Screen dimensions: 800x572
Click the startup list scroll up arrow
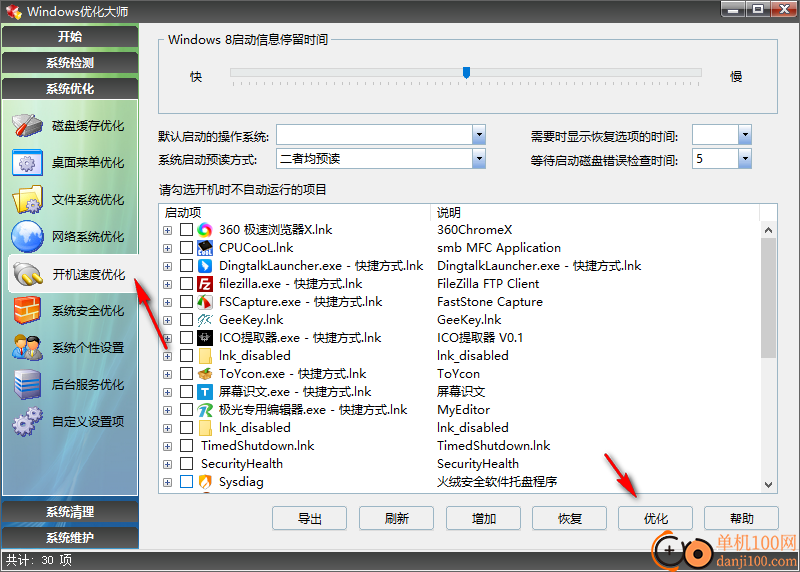[x=768, y=230]
